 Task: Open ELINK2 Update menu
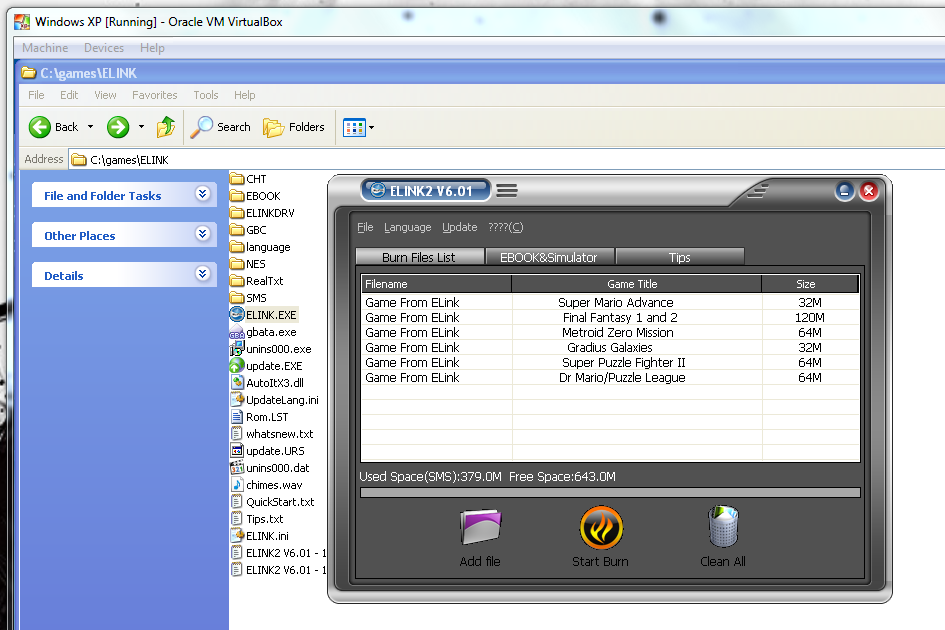tap(459, 227)
